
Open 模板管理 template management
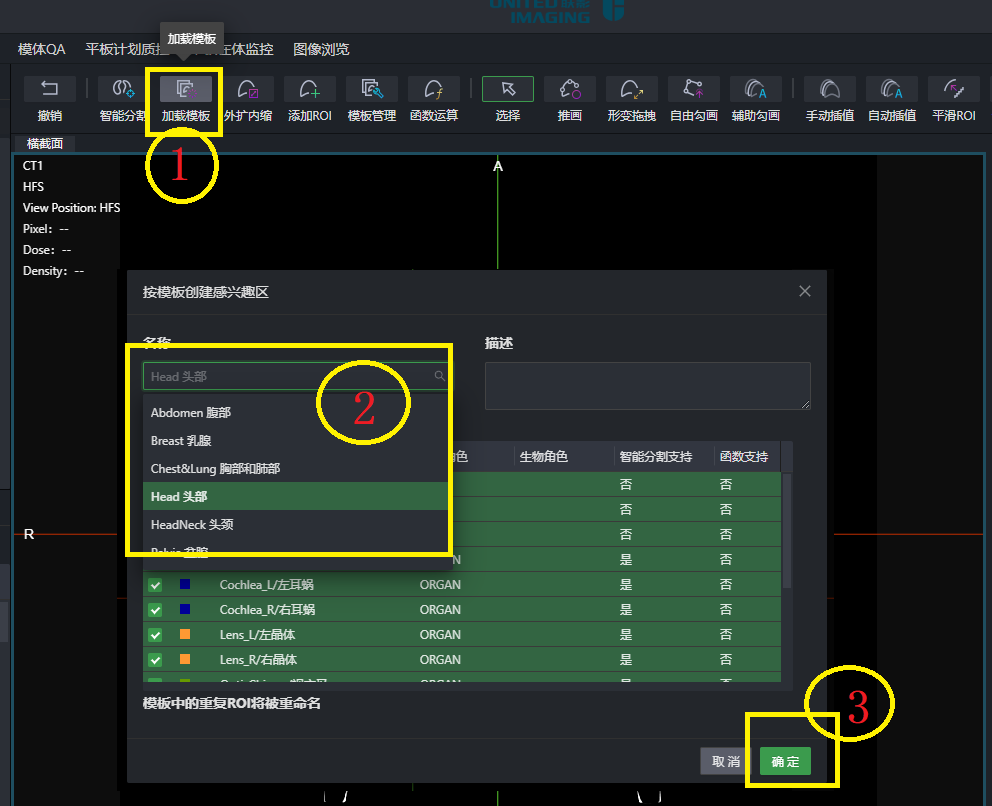point(371,99)
